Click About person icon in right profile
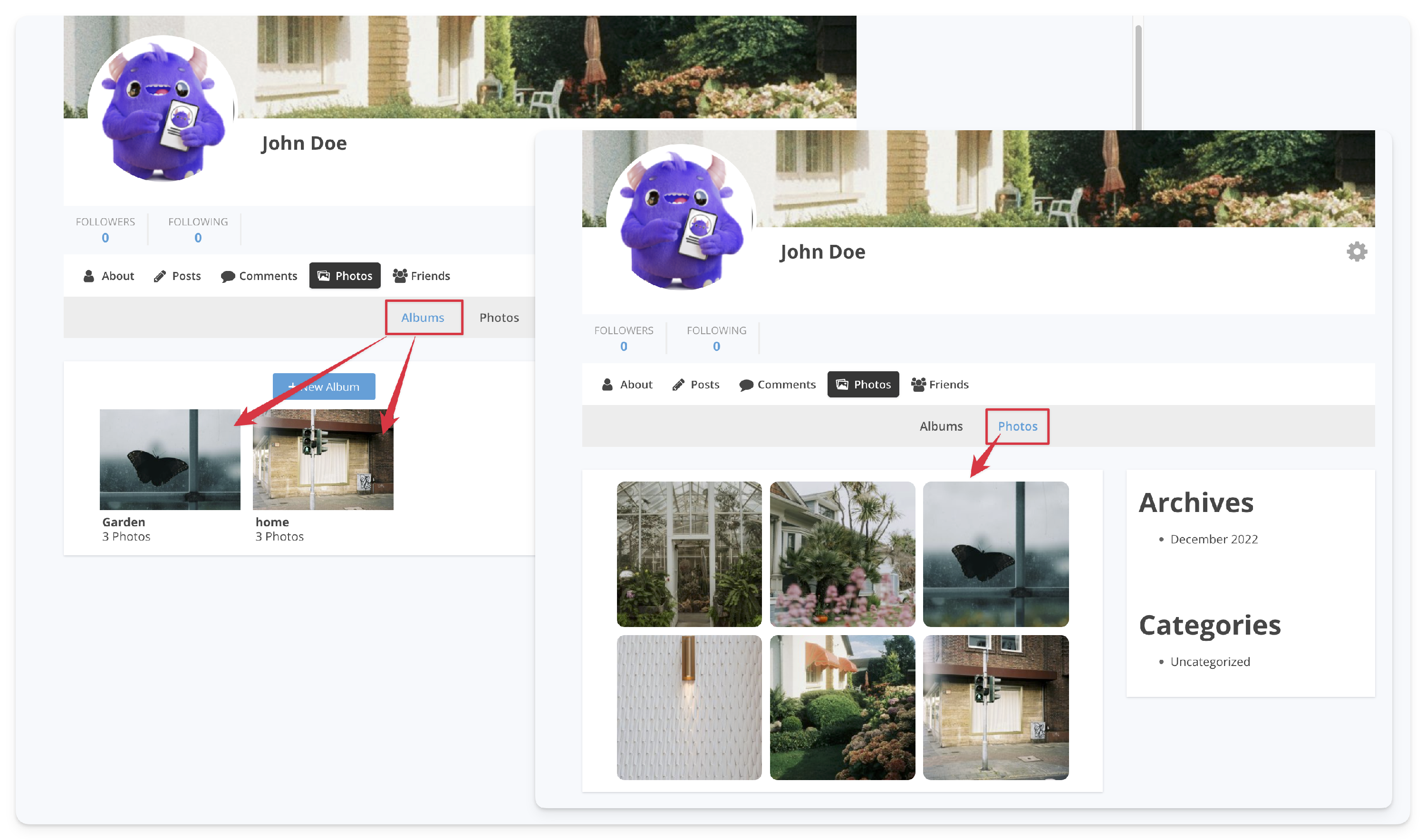 607,384
